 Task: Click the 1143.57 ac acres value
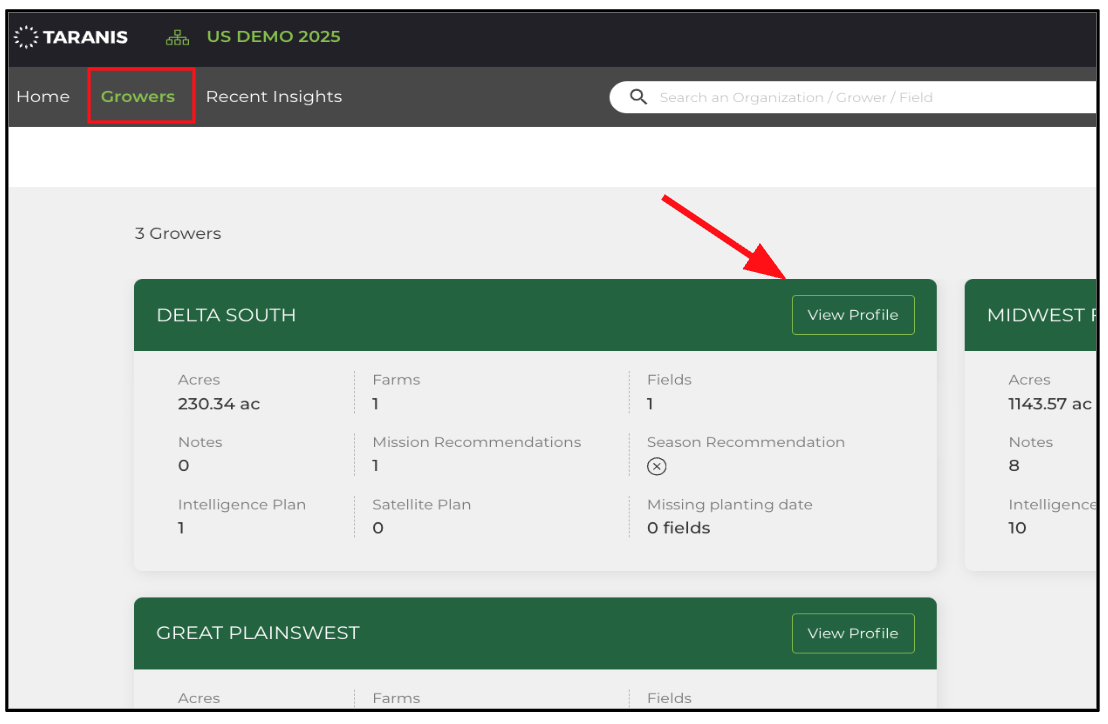[1050, 404]
